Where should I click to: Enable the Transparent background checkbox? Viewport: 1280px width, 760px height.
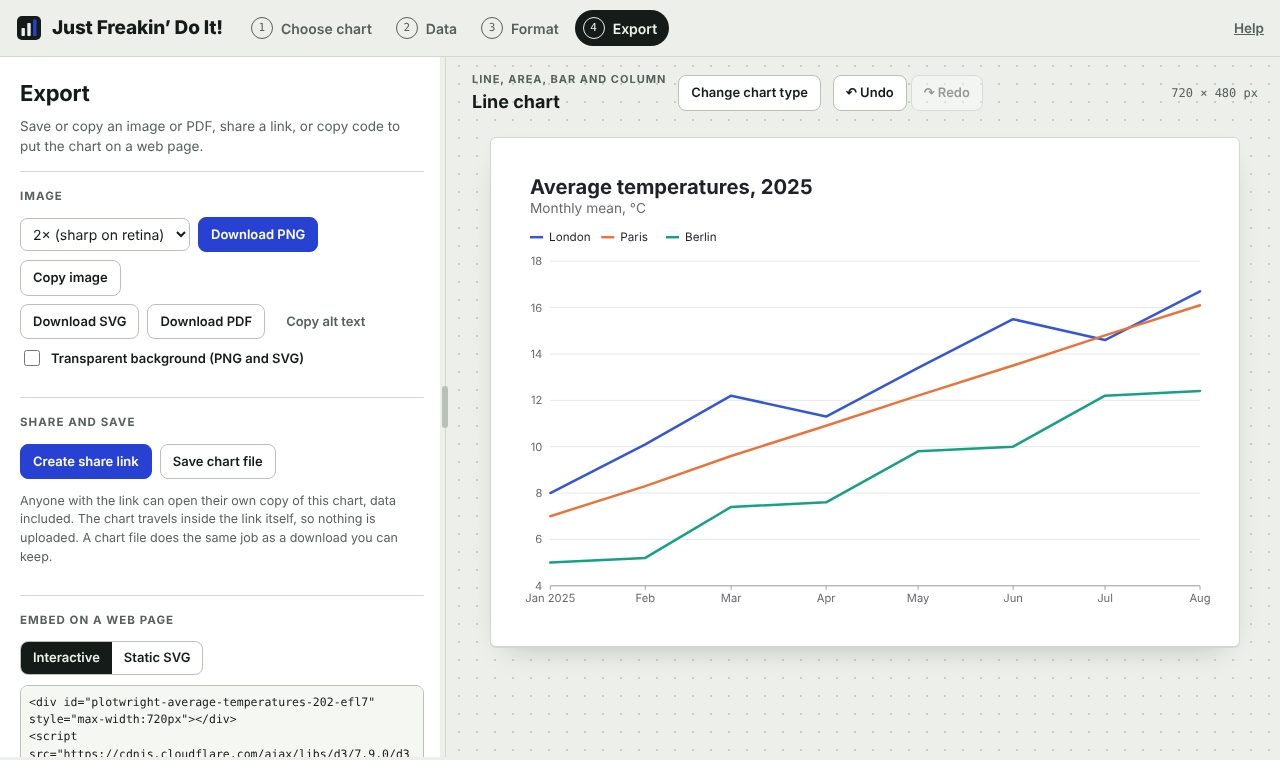32,358
